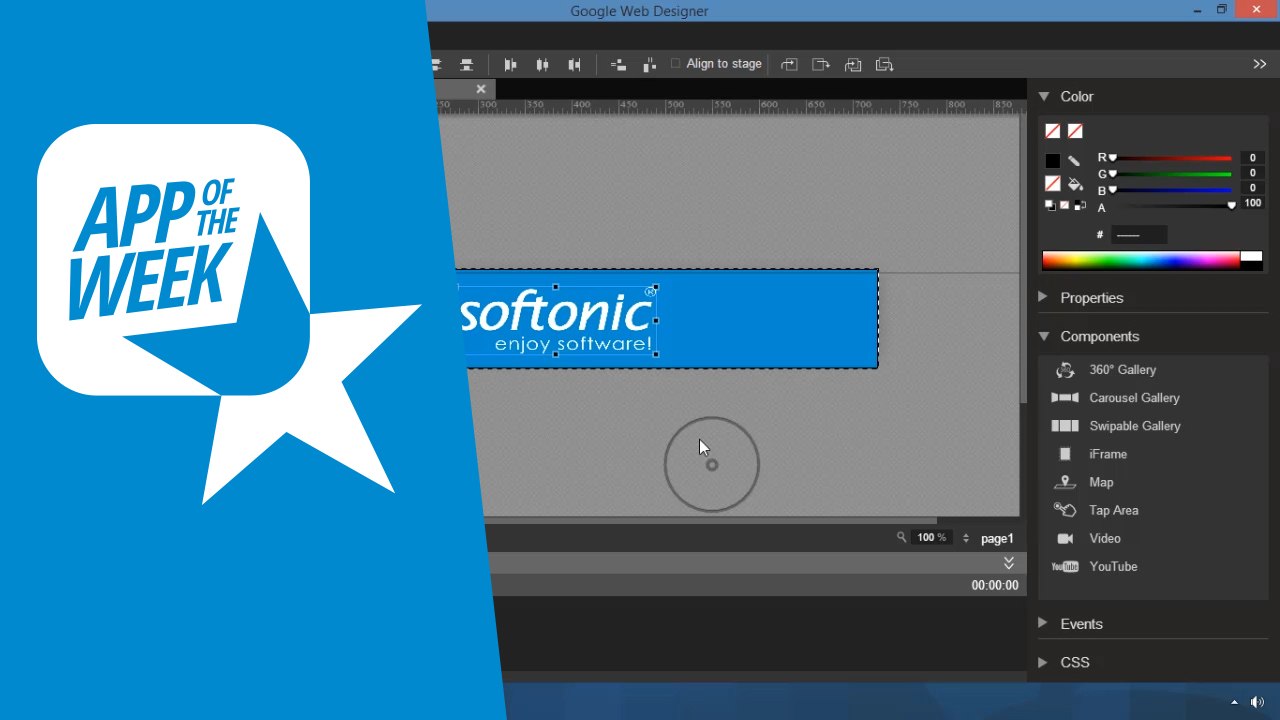This screenshot has width=1280, height=720.
Task: Click the green G slider track
Action: [1171, 174]
